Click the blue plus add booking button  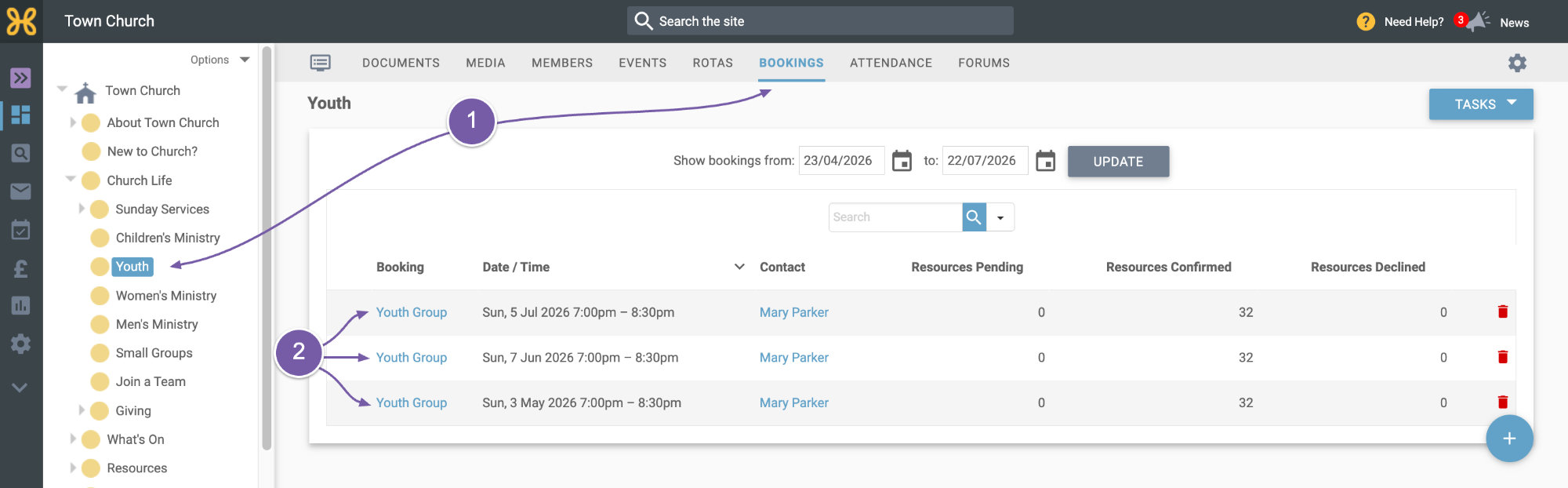[1509, 439]
